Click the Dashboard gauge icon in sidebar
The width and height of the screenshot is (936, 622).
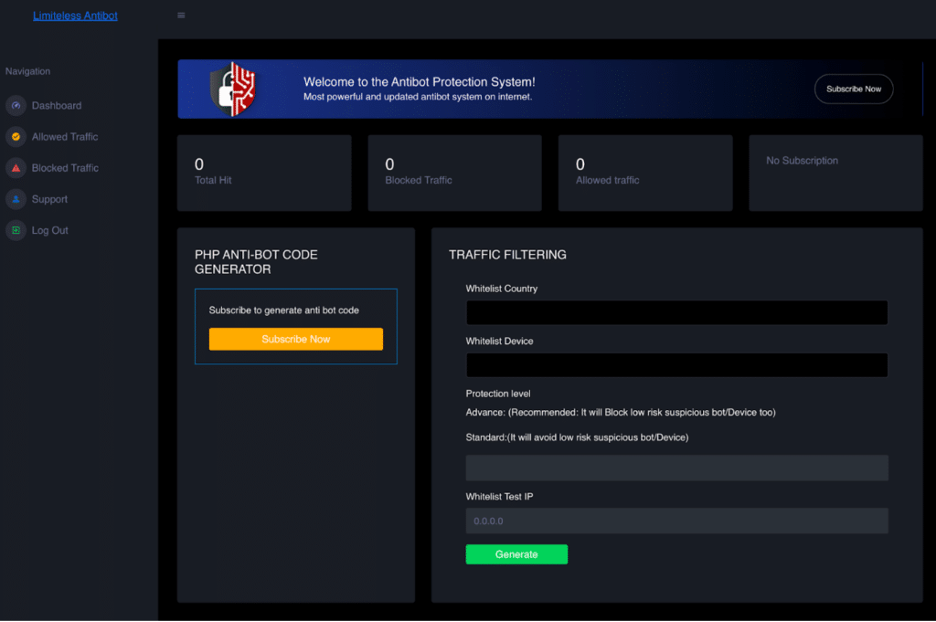pyautogui.click(x=15, y=106)
